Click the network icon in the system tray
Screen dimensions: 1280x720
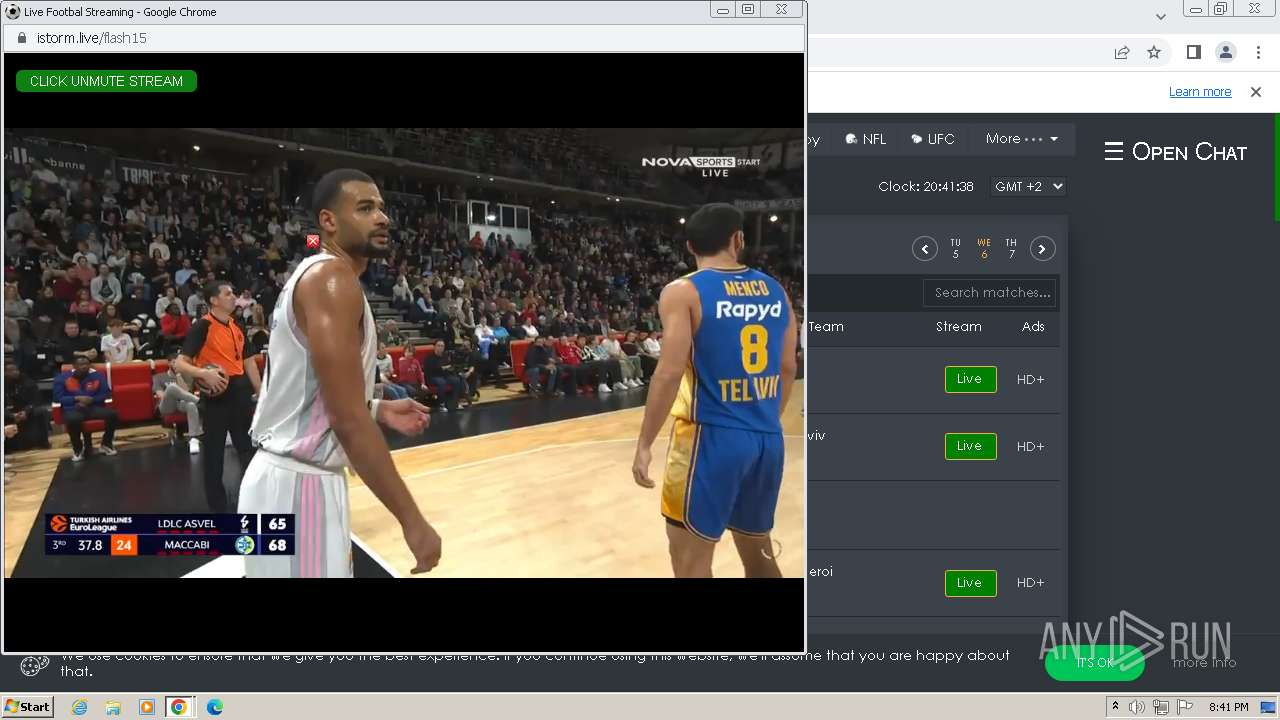1161,707
